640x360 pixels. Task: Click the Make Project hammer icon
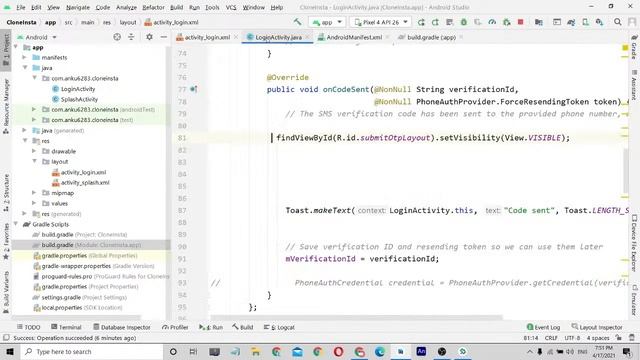coord(297,22)
